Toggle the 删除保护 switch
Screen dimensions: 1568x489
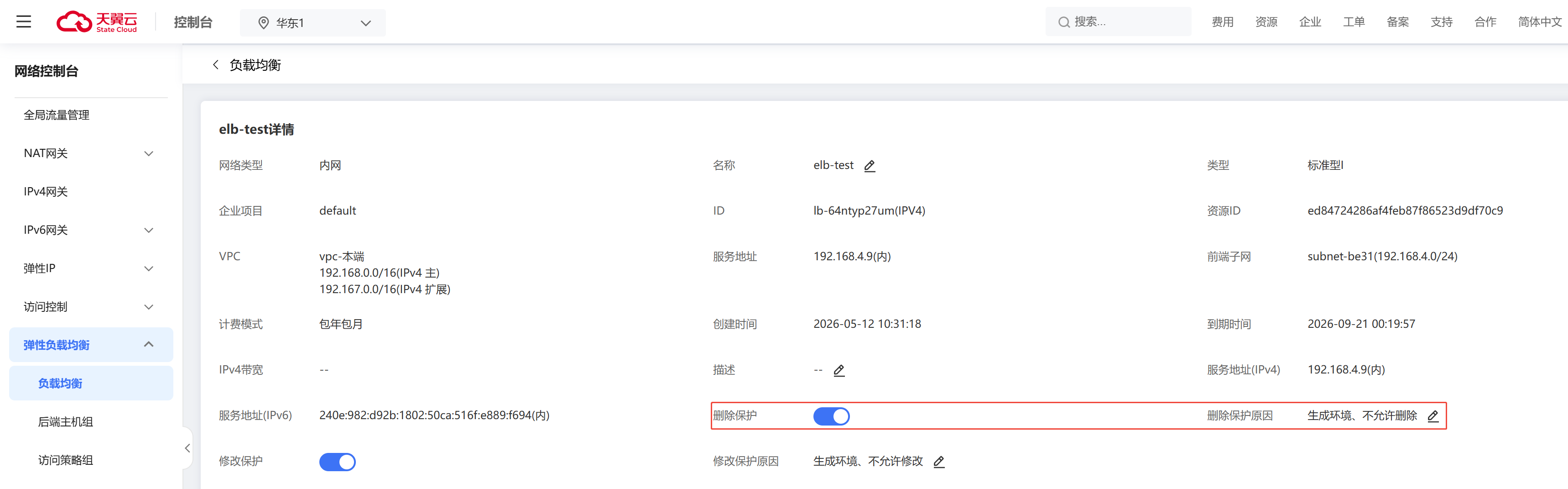[832, 416]
